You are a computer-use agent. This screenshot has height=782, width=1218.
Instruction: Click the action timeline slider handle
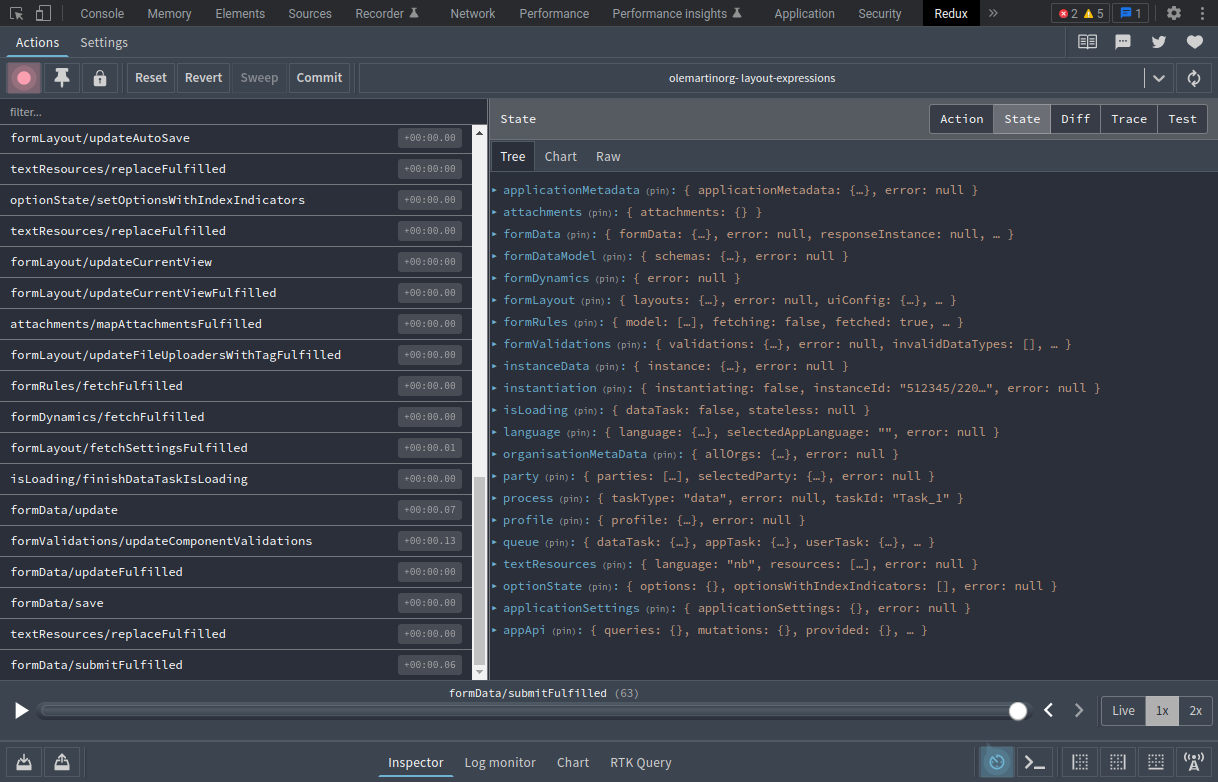[1018, 711]
